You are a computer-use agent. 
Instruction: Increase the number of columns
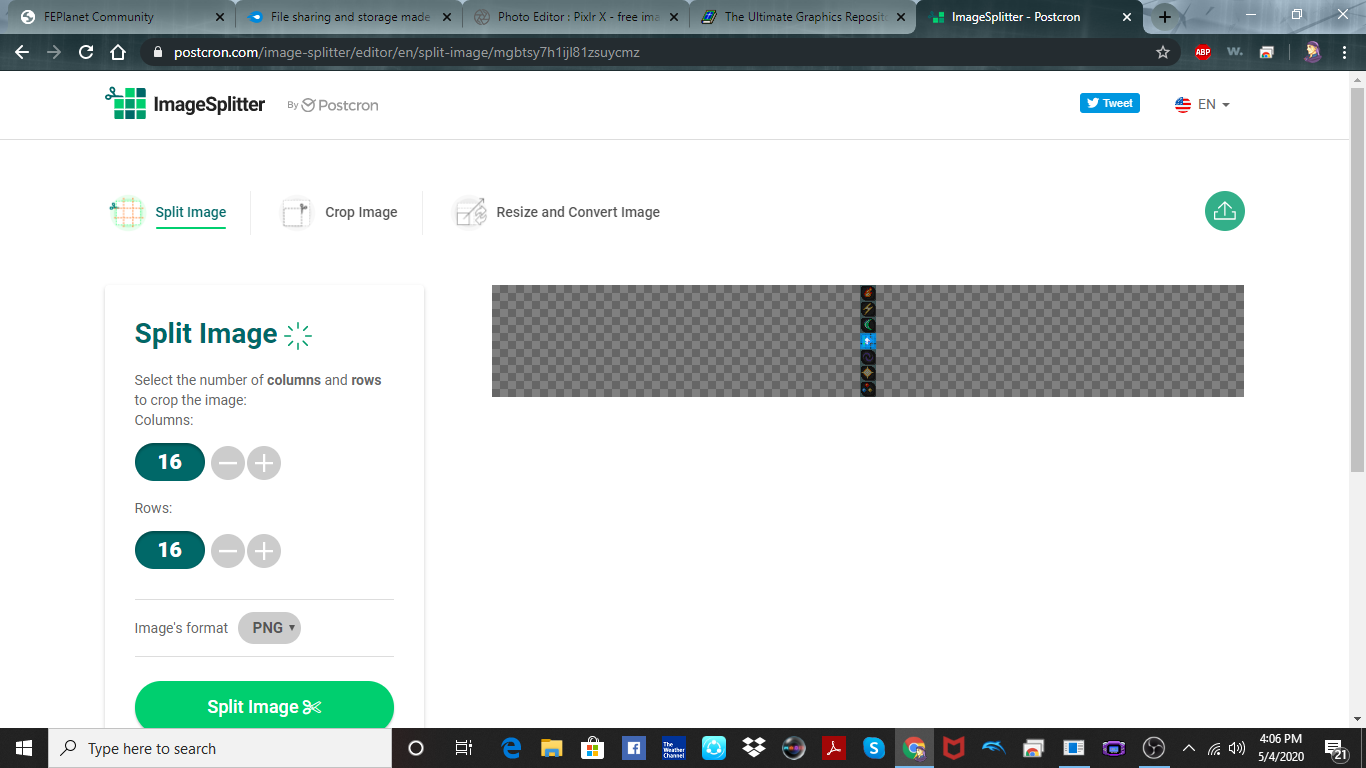coord(264,463)
